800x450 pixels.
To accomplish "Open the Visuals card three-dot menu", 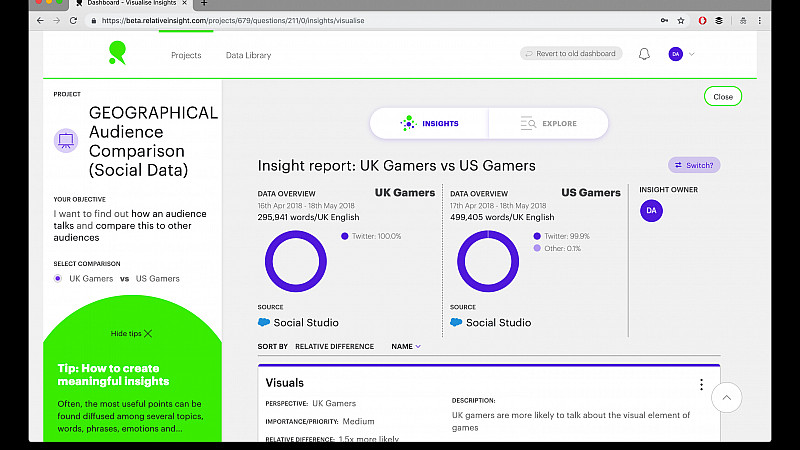I will click(702, 384).
